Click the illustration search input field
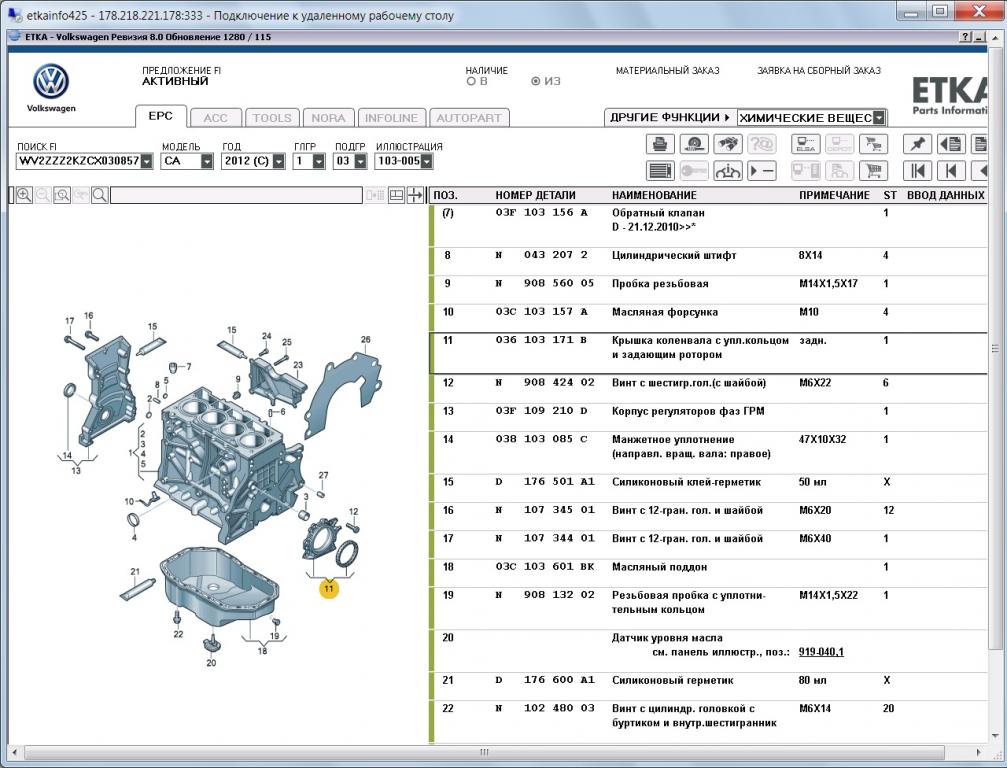 (236, 195)
